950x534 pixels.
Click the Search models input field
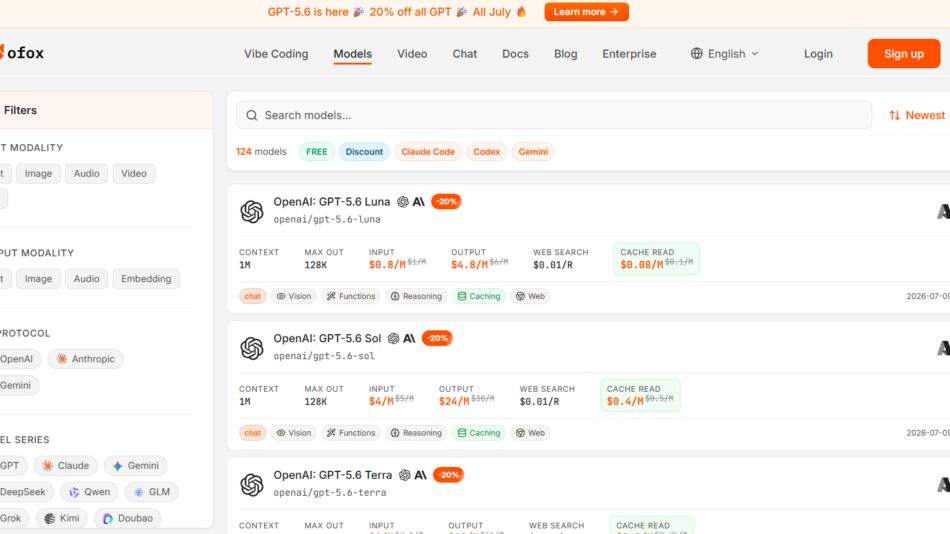pos(554,115)
